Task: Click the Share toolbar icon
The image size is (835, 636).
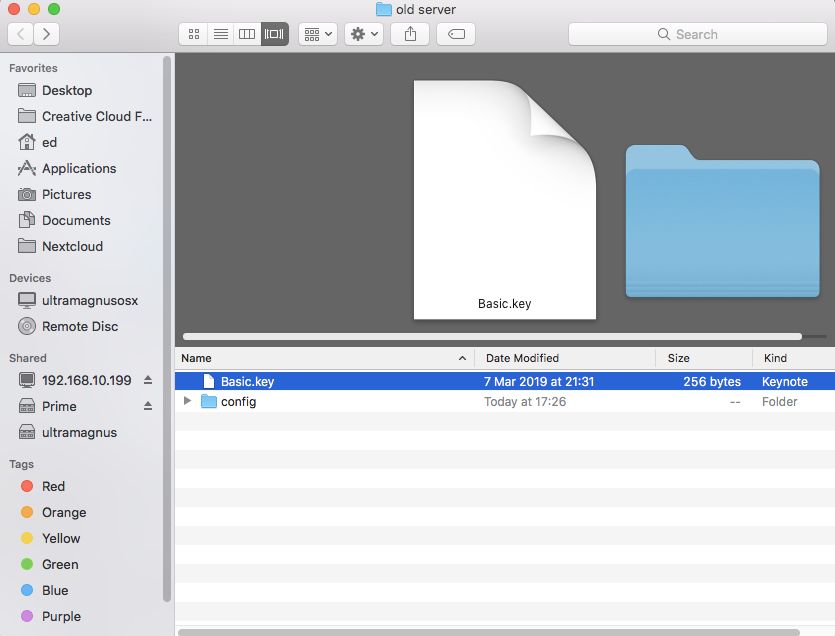Action: (410, 34)
